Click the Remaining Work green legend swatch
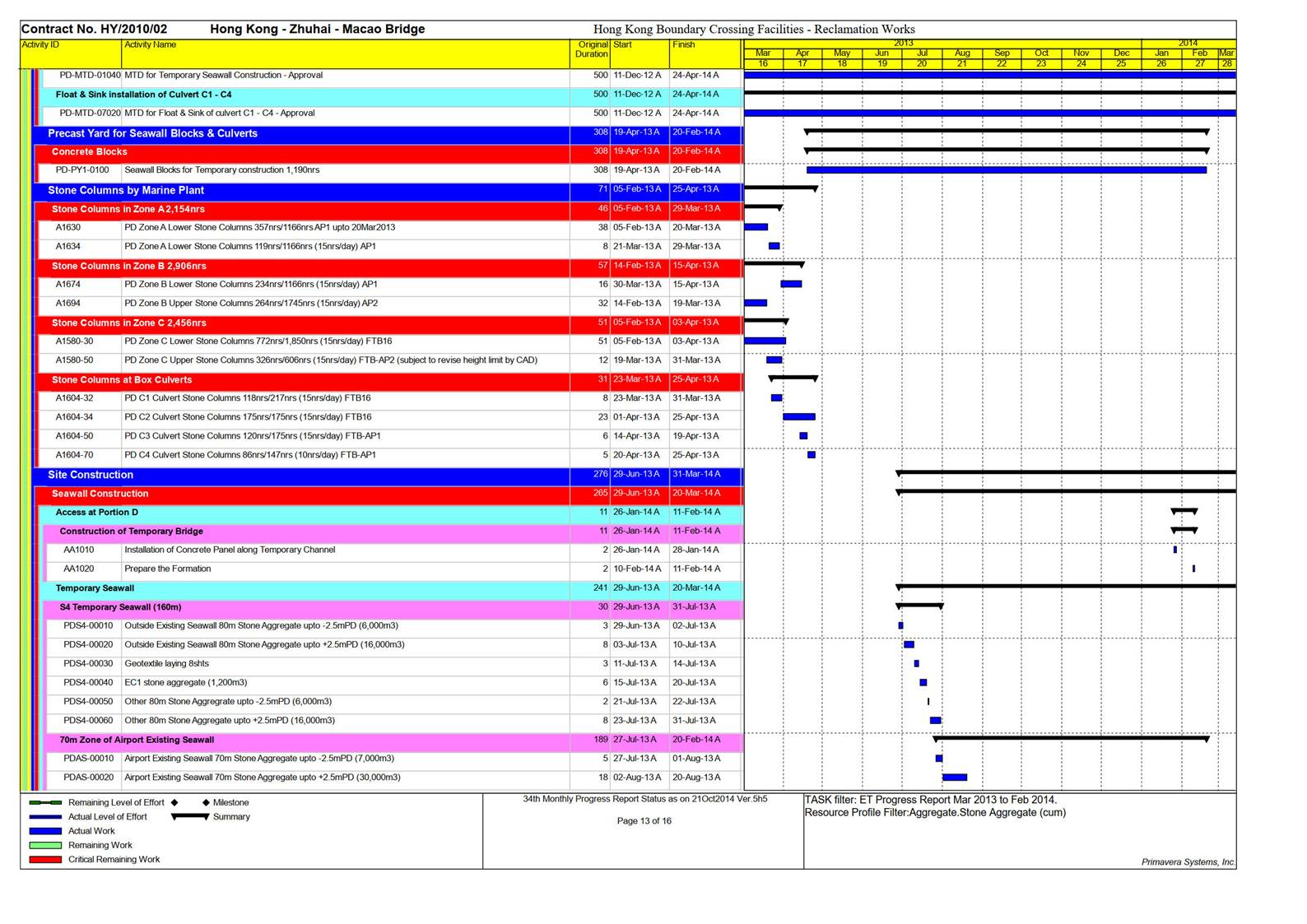This screenshot has height=924, width=1307. click(x=45, y=845)
